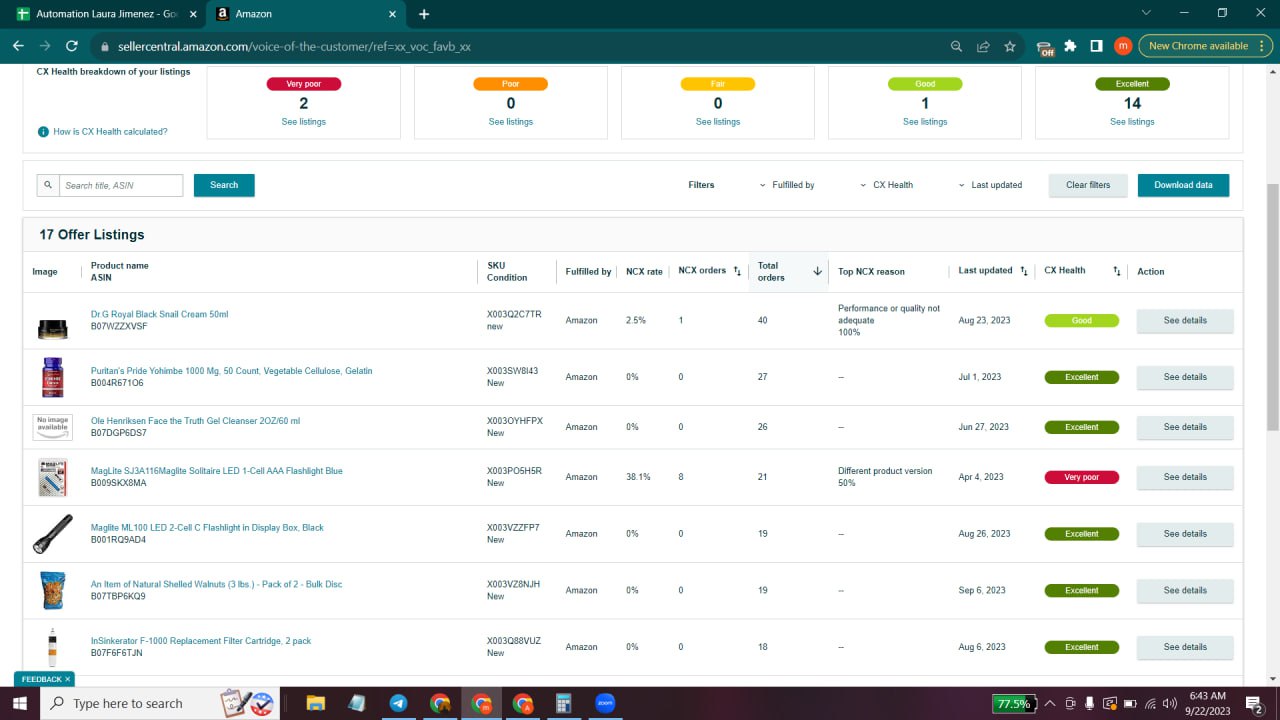Image resolution: width=1280 pixels, height=720 pixels.
Task: Open the extension marked Off
Action: [x=1045, y=47]
